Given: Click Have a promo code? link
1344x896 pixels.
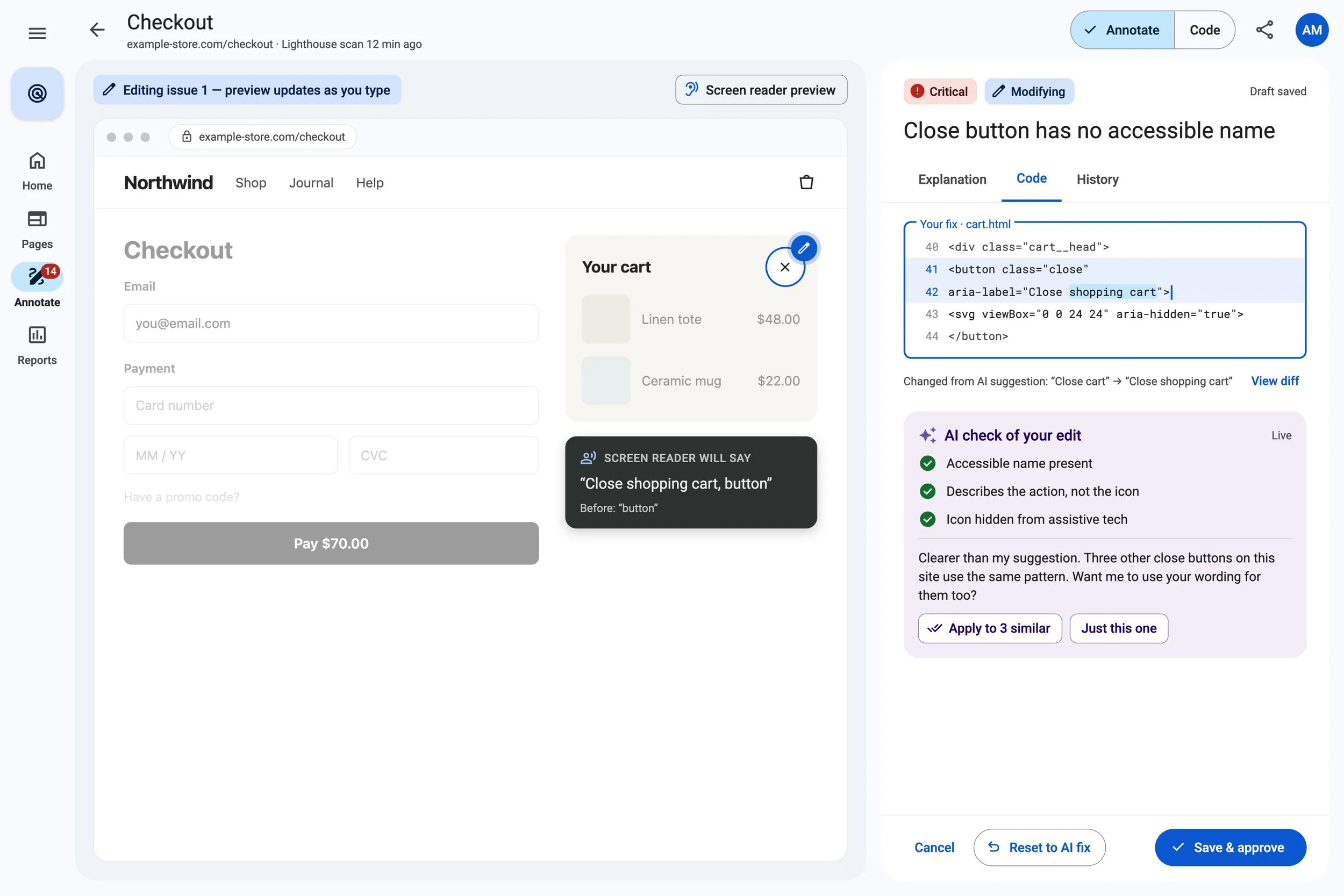Looking at the screenshot, I should tap(181, 497).
